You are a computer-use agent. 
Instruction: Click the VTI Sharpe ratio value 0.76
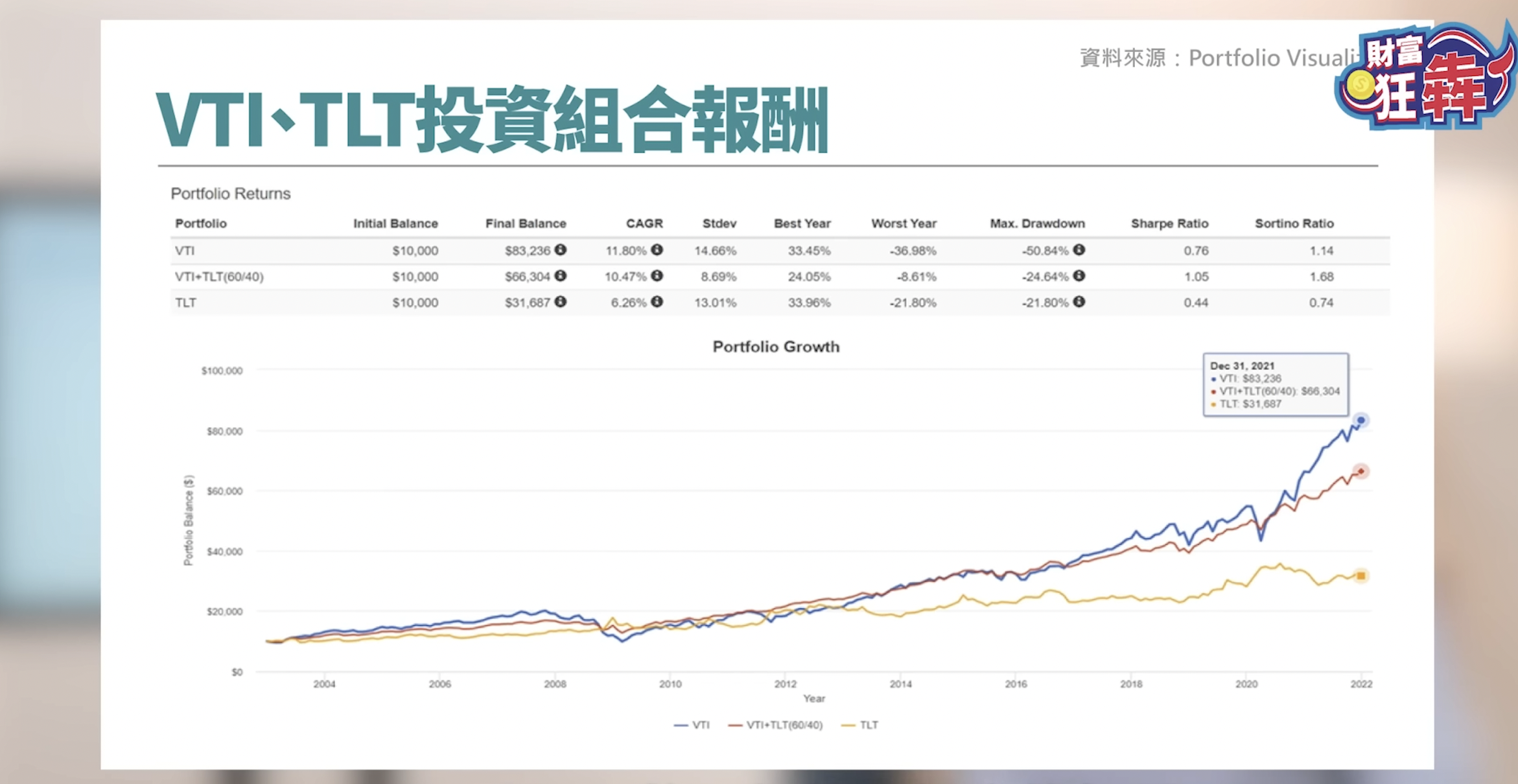1197,251
